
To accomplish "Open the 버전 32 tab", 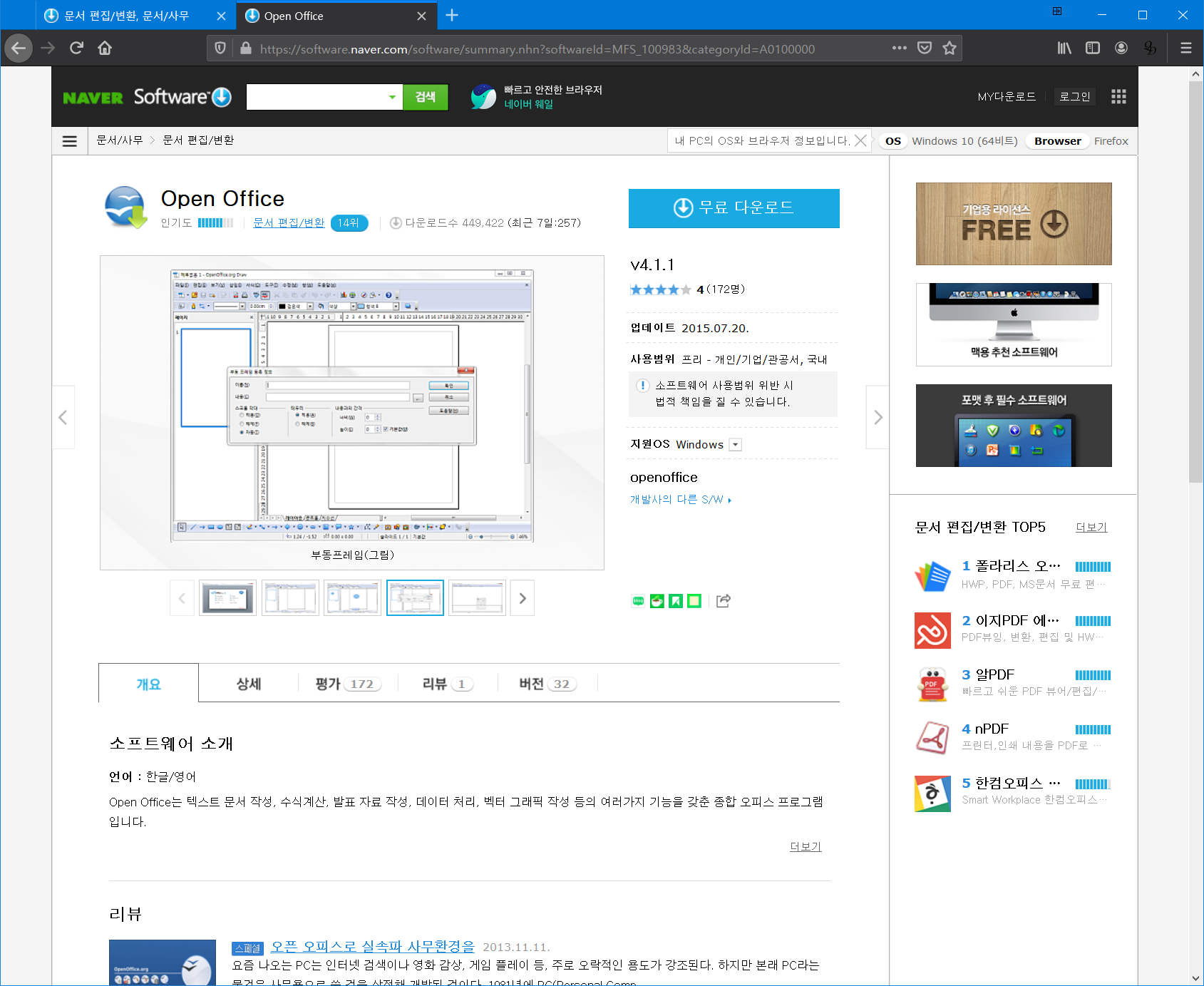I will tap(547, 683).
